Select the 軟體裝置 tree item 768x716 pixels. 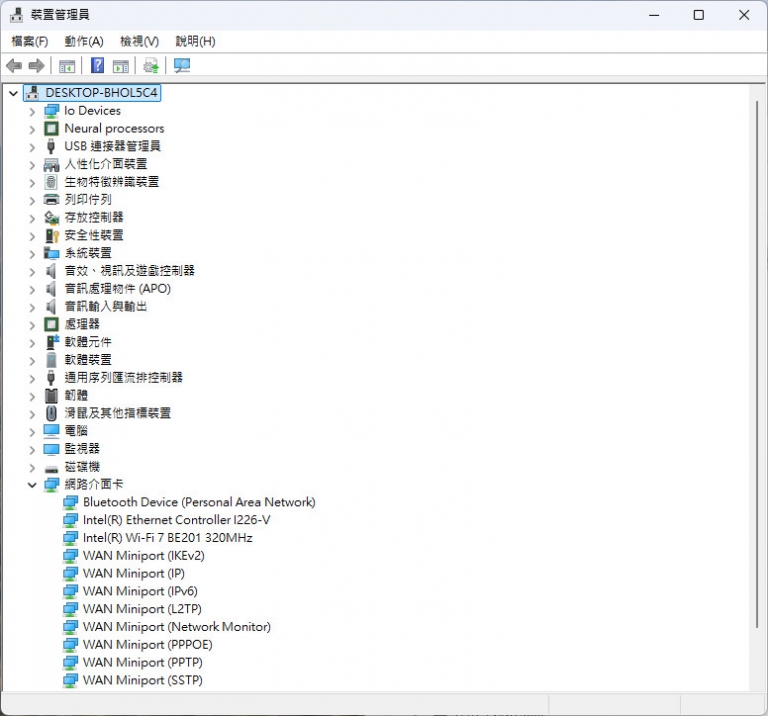(88, 360)
